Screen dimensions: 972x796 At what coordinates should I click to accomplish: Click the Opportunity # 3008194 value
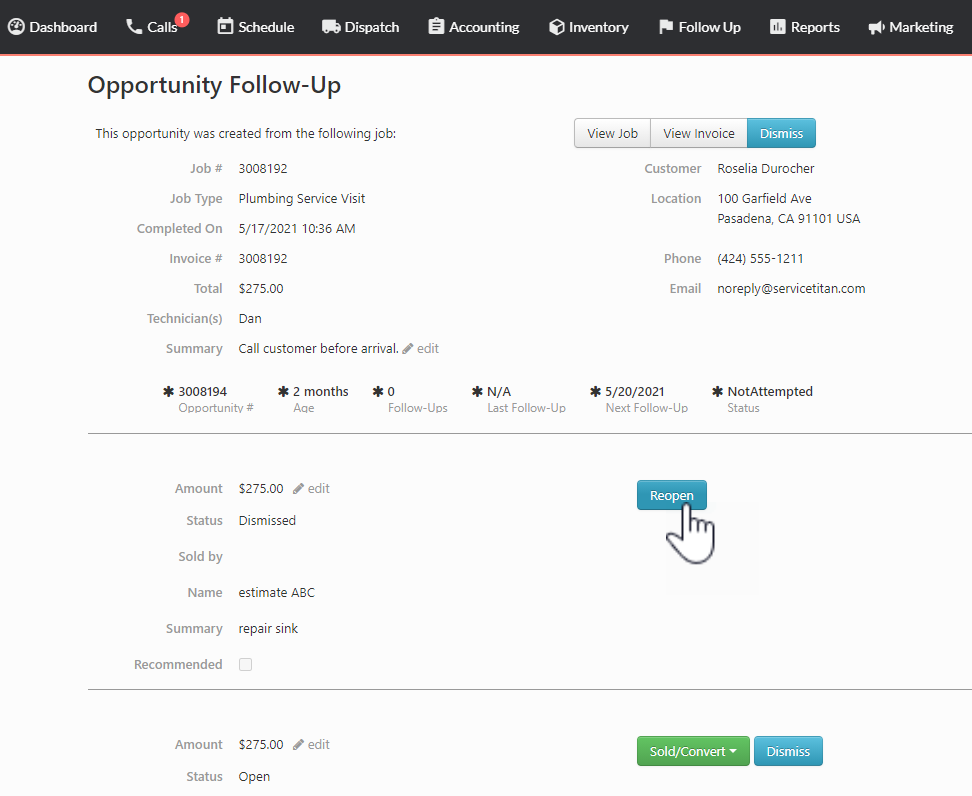pos(203,392)
